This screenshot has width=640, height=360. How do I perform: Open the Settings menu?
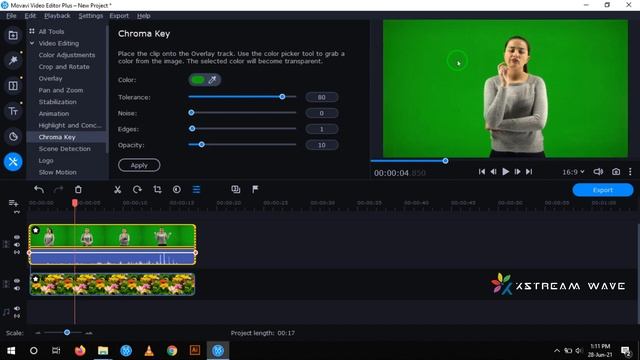pos(91,16)
